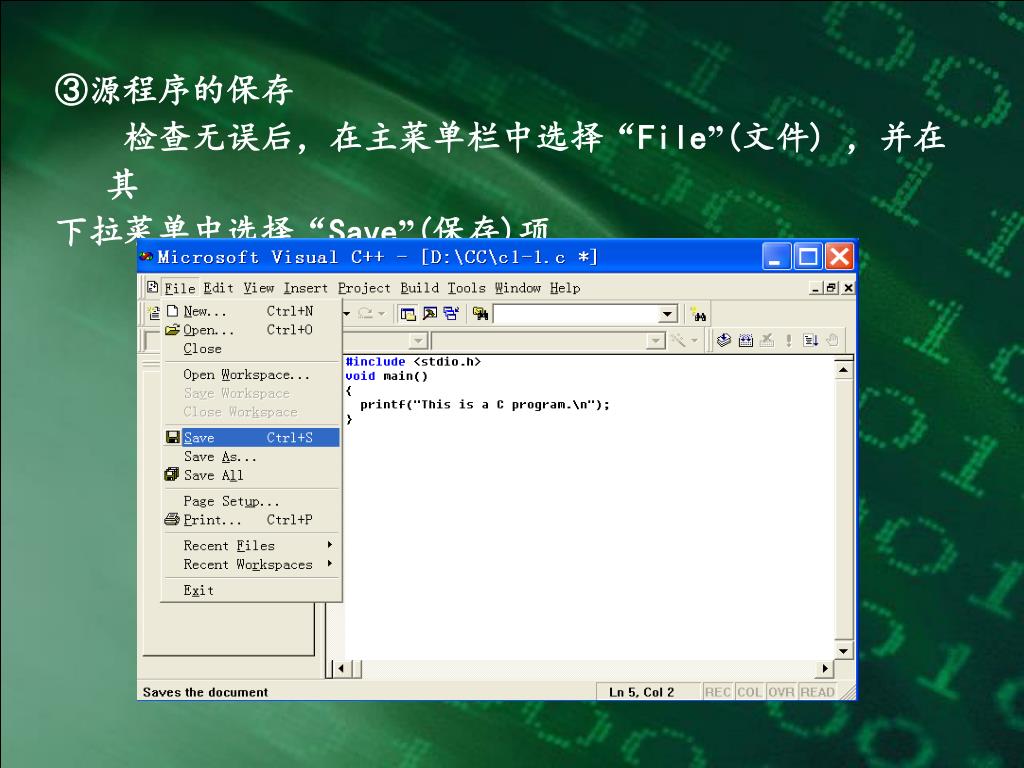Click the binoculars Search icon
The image size is (1024, 768).
[699, 315]
